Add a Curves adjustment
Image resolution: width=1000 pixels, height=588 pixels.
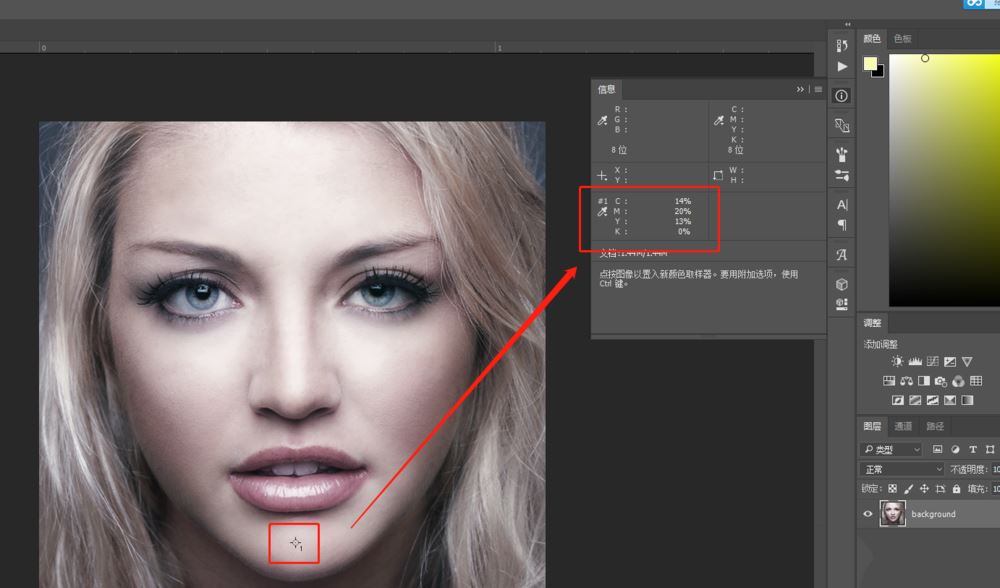[x=932, y=362]
